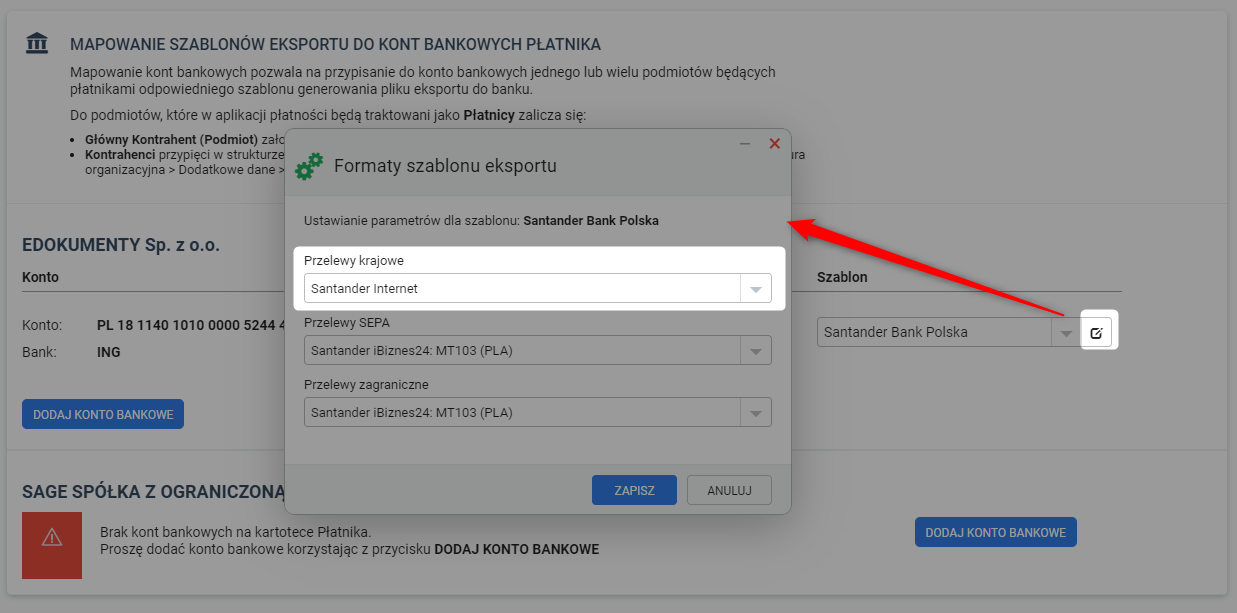Viewport: 1237px width, 613px height.
Task: Click the EDOKUMENTY Sp. z o.o. heading
Action: tap(121, 245)
